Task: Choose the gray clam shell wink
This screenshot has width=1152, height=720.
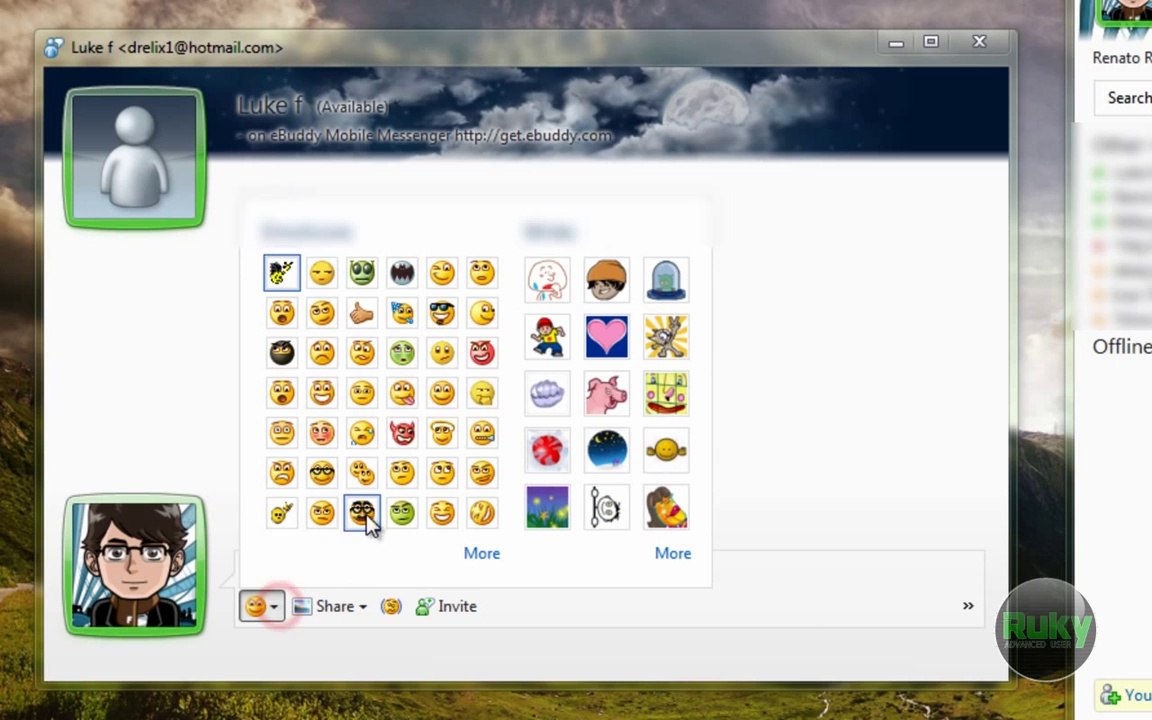Action: click(547, 393)
